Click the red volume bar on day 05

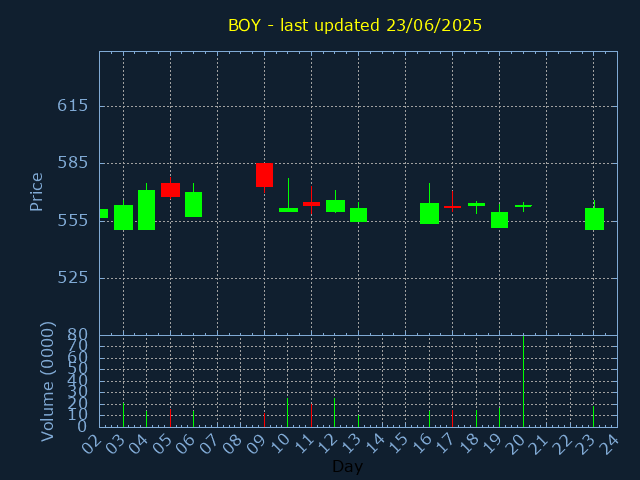(170, 418)
